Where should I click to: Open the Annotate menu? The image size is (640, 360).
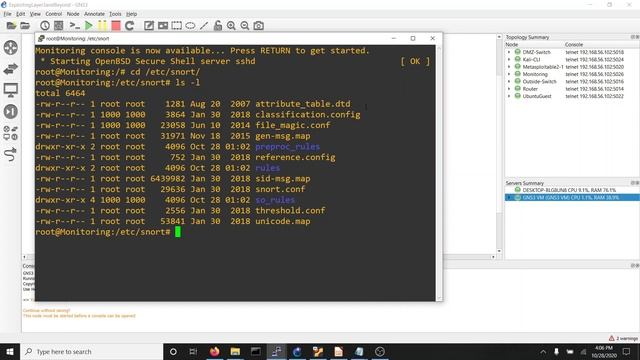click(94, 14)
